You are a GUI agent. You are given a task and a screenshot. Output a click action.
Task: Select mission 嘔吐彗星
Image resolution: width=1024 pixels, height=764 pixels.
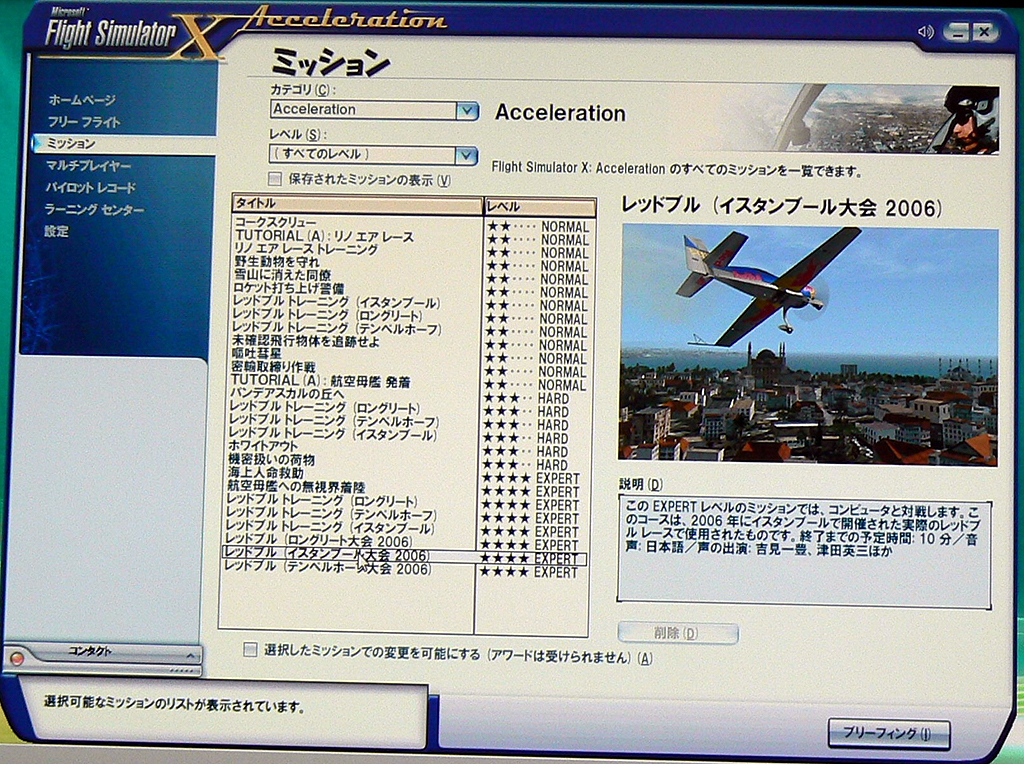click(256, 354)
